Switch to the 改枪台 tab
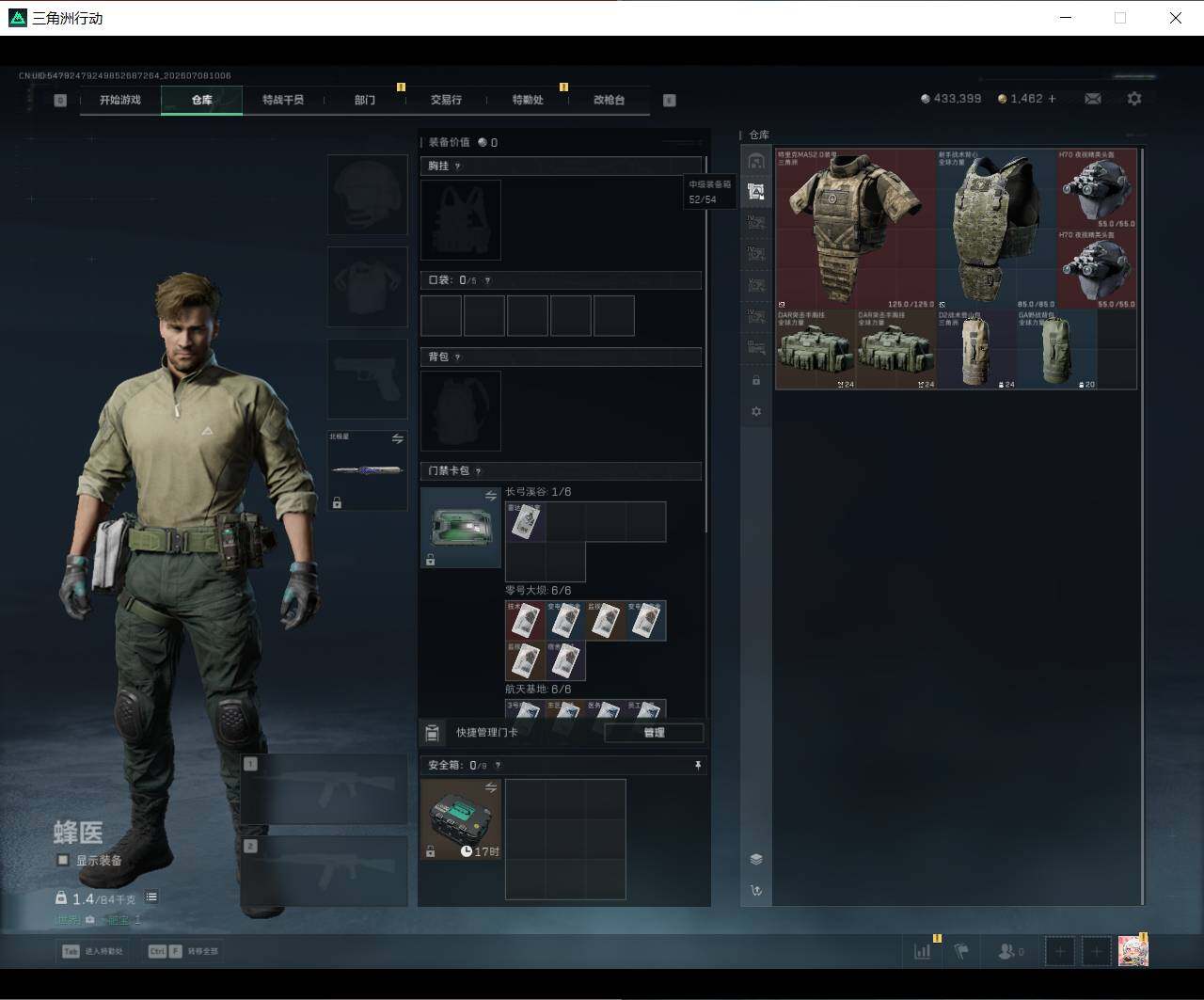Viewport: 1204px width, 1000px height. [x=609, y=100]
